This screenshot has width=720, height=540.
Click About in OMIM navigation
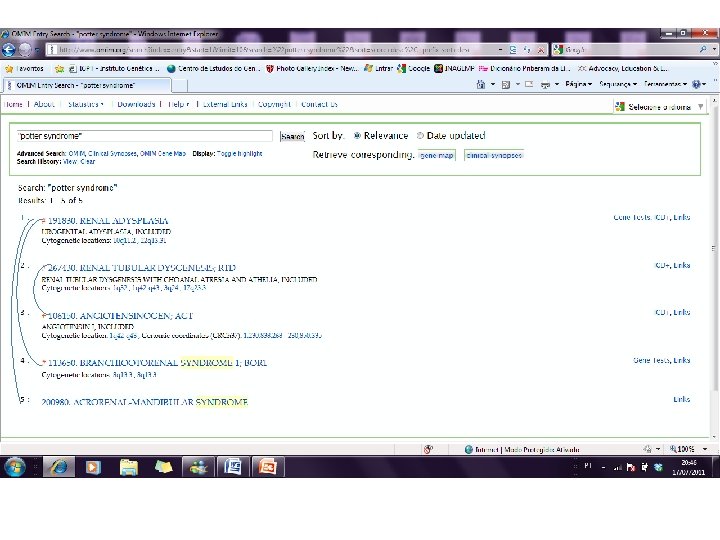(44, 104)
